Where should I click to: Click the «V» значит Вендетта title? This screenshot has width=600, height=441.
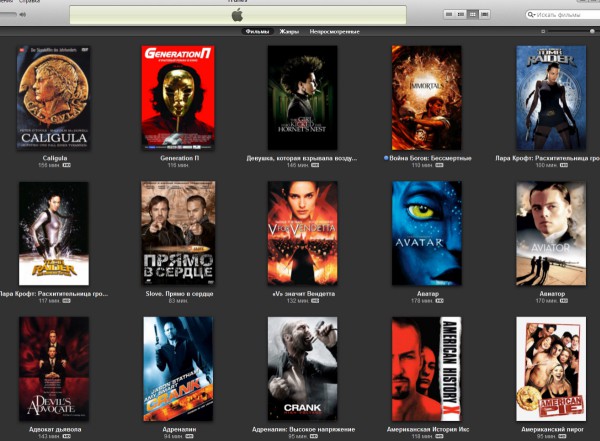tap(303, 294)
